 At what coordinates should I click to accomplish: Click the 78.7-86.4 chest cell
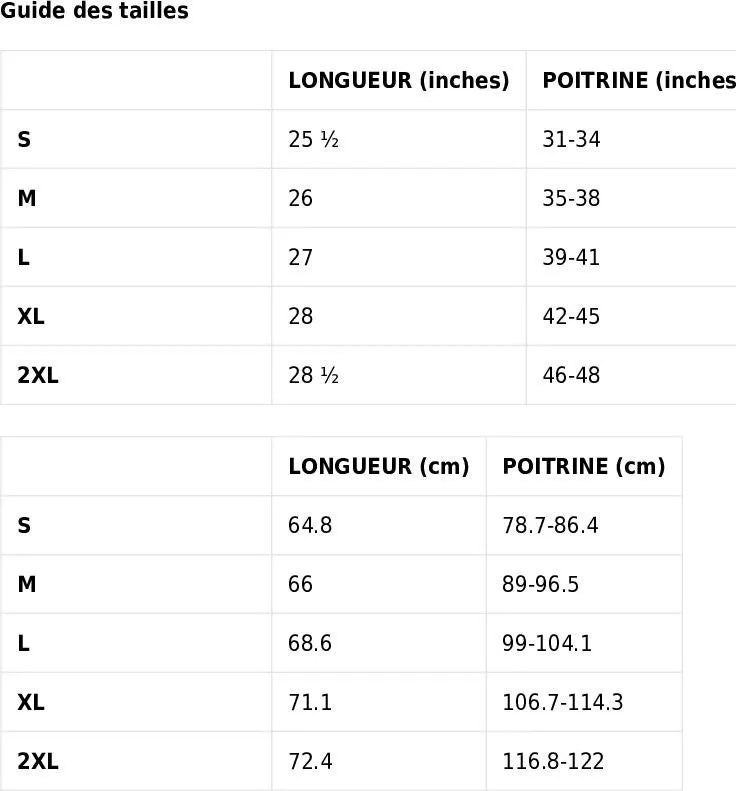click(584, 525)
